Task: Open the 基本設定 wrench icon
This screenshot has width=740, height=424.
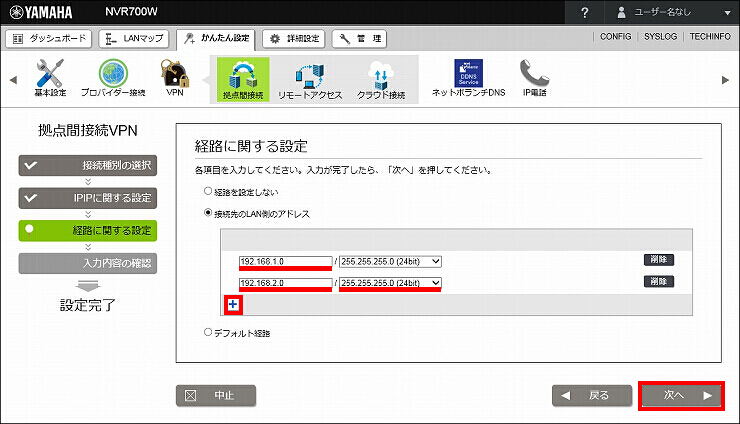Action: (50, 77)
